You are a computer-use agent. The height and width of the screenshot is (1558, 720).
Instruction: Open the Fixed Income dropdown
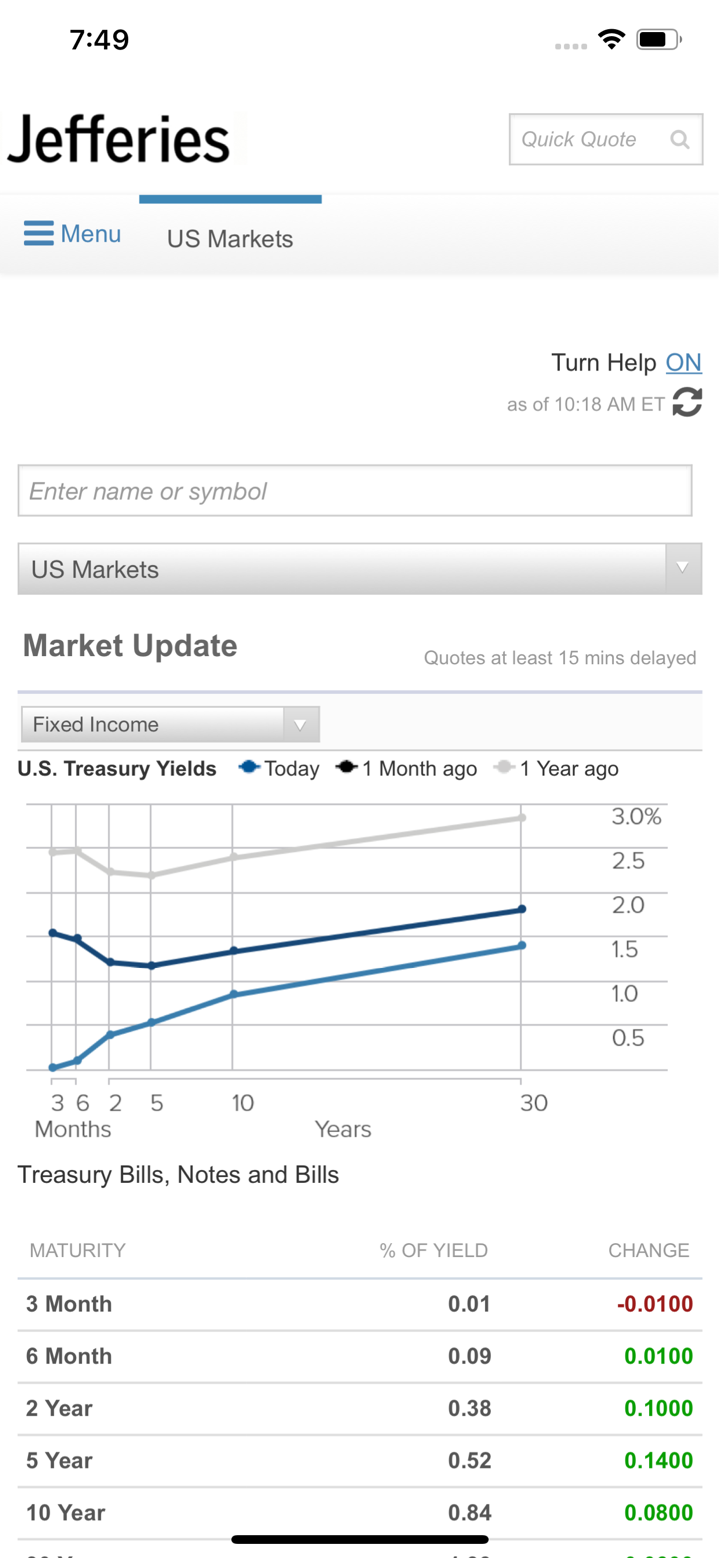[170, 724]
